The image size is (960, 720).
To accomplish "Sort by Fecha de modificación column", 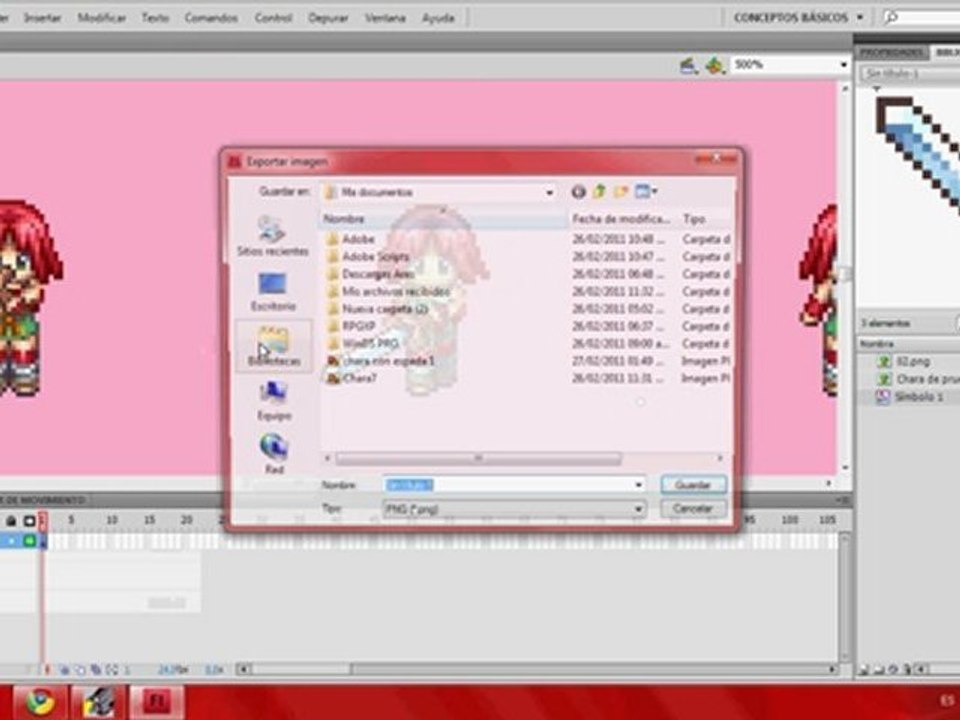I will coord(622,219).
